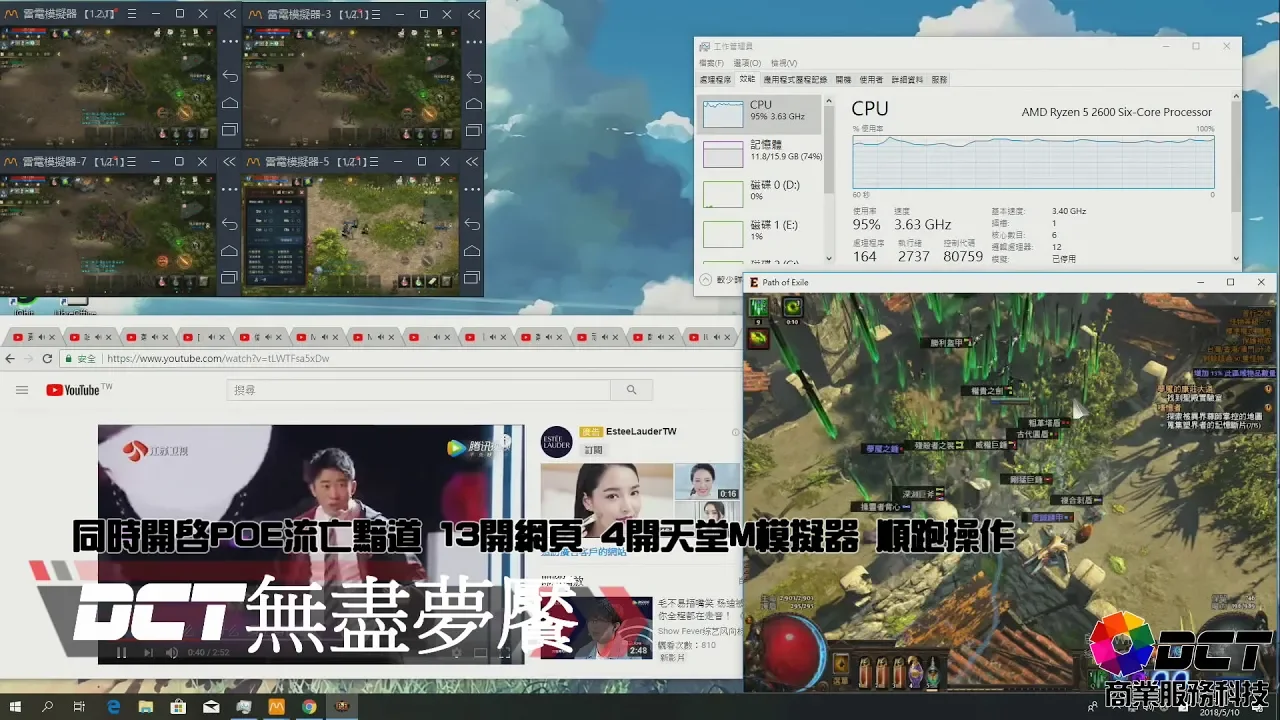Open the YouTube guide hamburger menu
The height and width of the screenshot is (720, 1280).
click(22, 390)
